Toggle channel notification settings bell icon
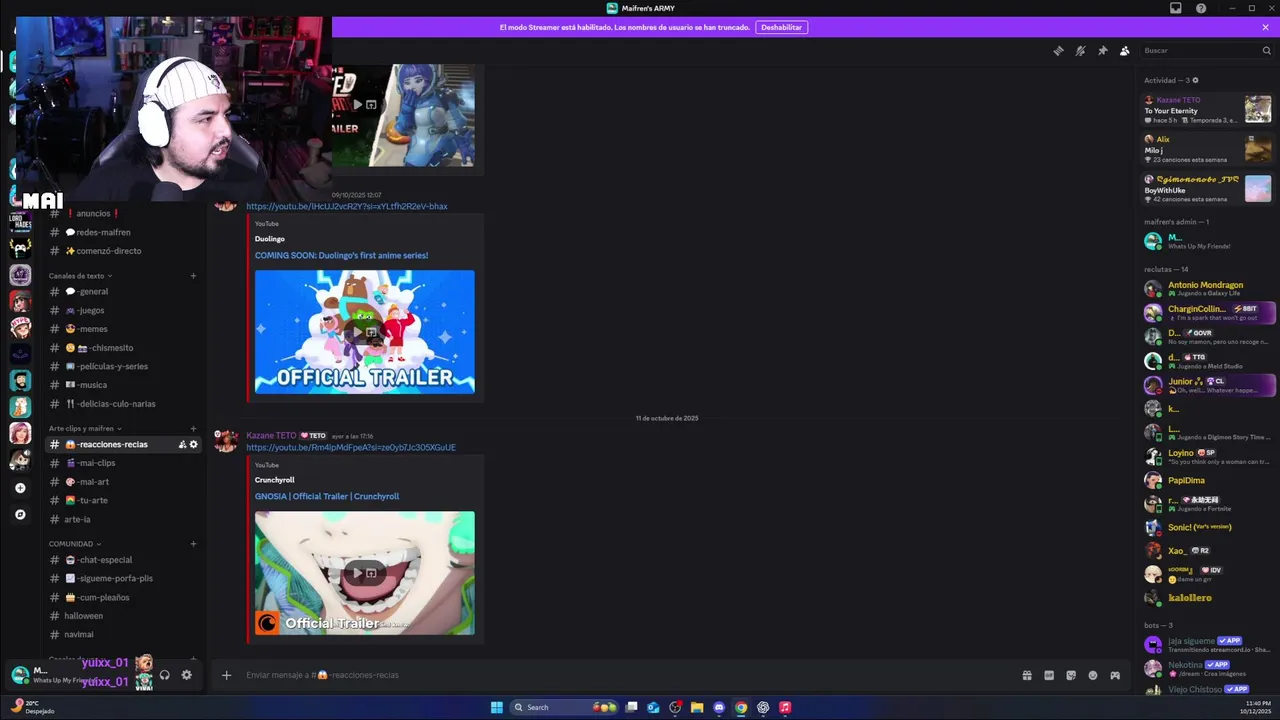The width and height of the screenshot is (1280, 720). pyautogui.click(x=1080, y=51)
